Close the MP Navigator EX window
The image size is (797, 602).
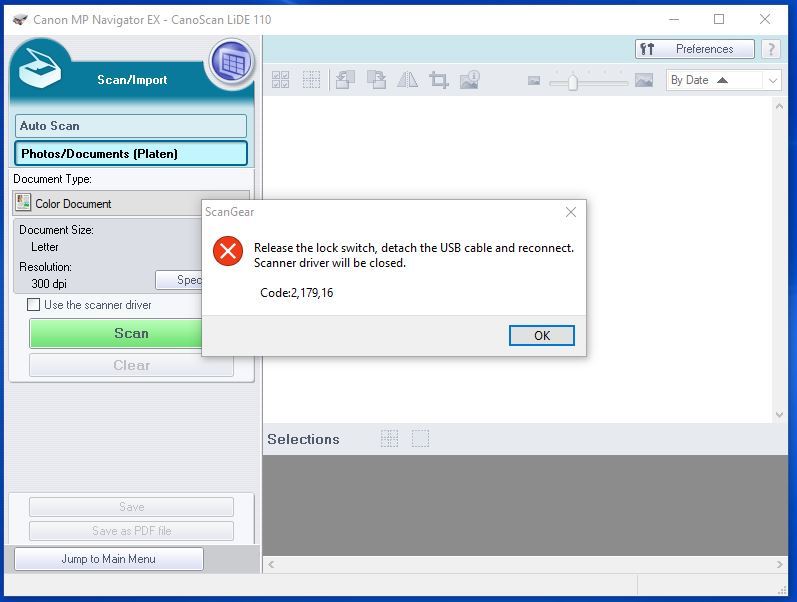[x=764, y=19]
